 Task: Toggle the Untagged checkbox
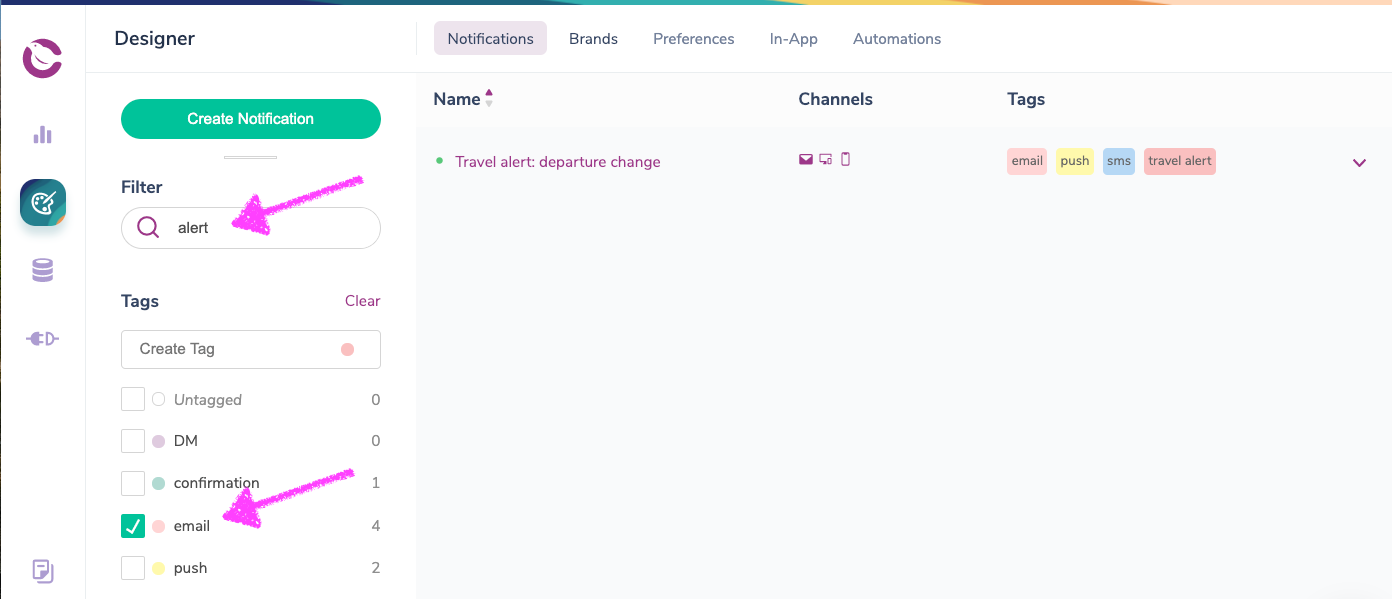click(133, 399)
